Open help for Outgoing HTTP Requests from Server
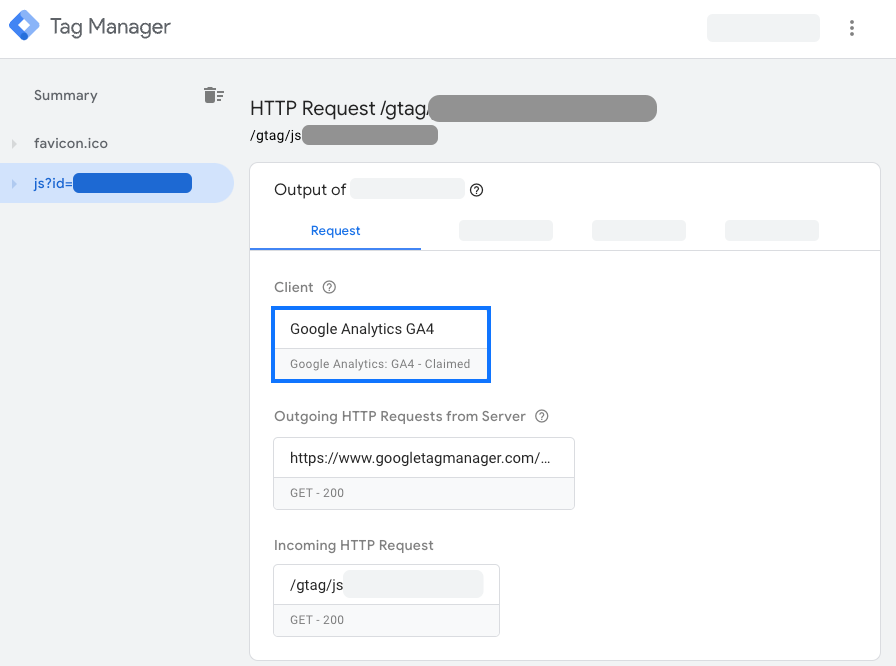The image size is (896, 666). pyautogui.click(x=541, y=416)
